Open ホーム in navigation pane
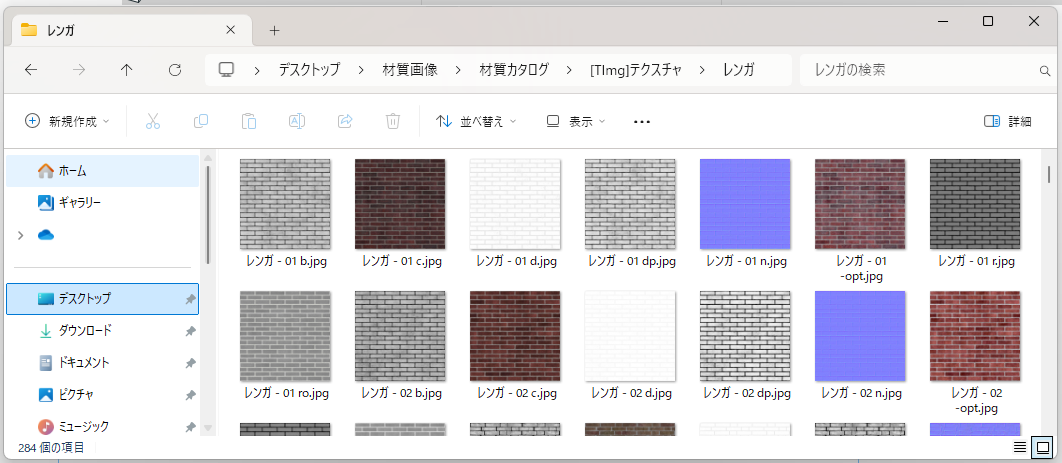This screenshot has height=463, width=1062. pyautogui.click(x=102, y=171)
